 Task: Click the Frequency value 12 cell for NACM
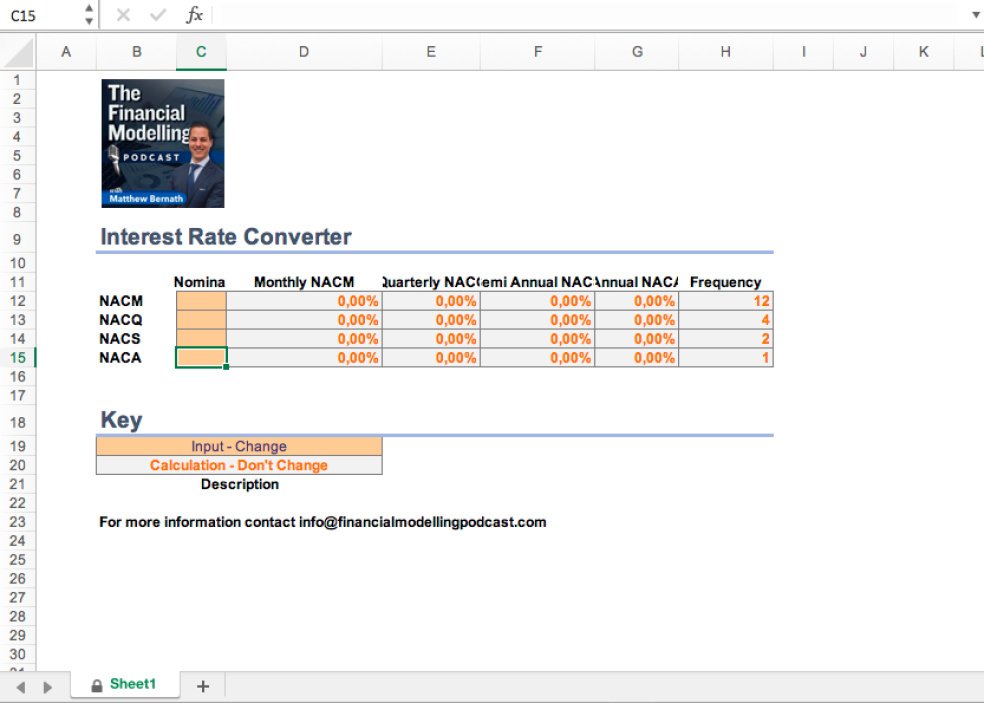(727, 300)
